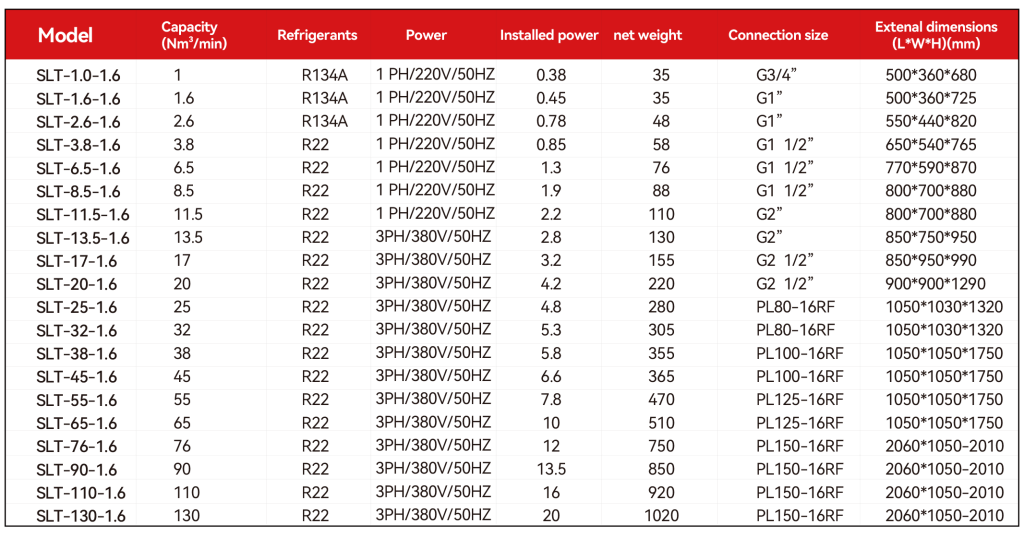Select the SLT-130-1.6 model cell
This screenshot has height=537, width=1024.
point(81,516)
